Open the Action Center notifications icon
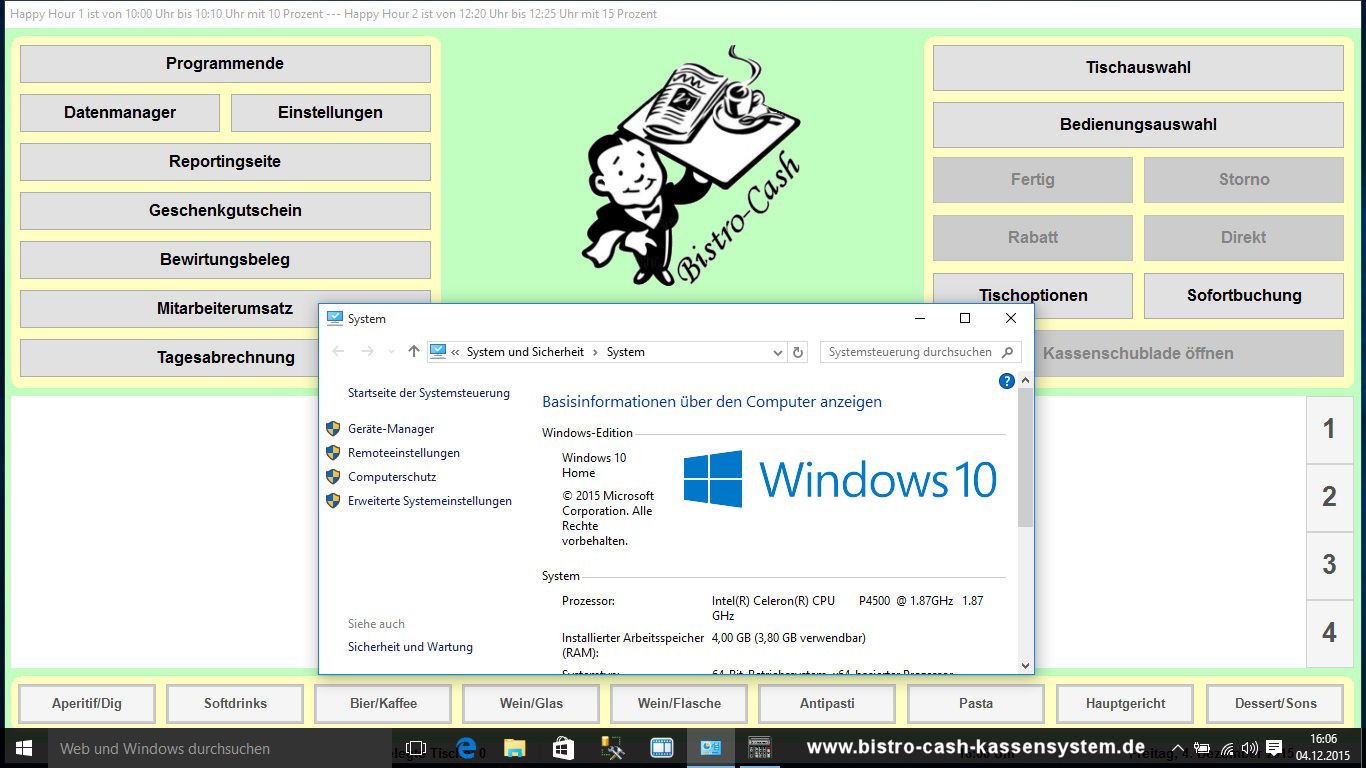The image size is (1366, 768). [1274, 748]
